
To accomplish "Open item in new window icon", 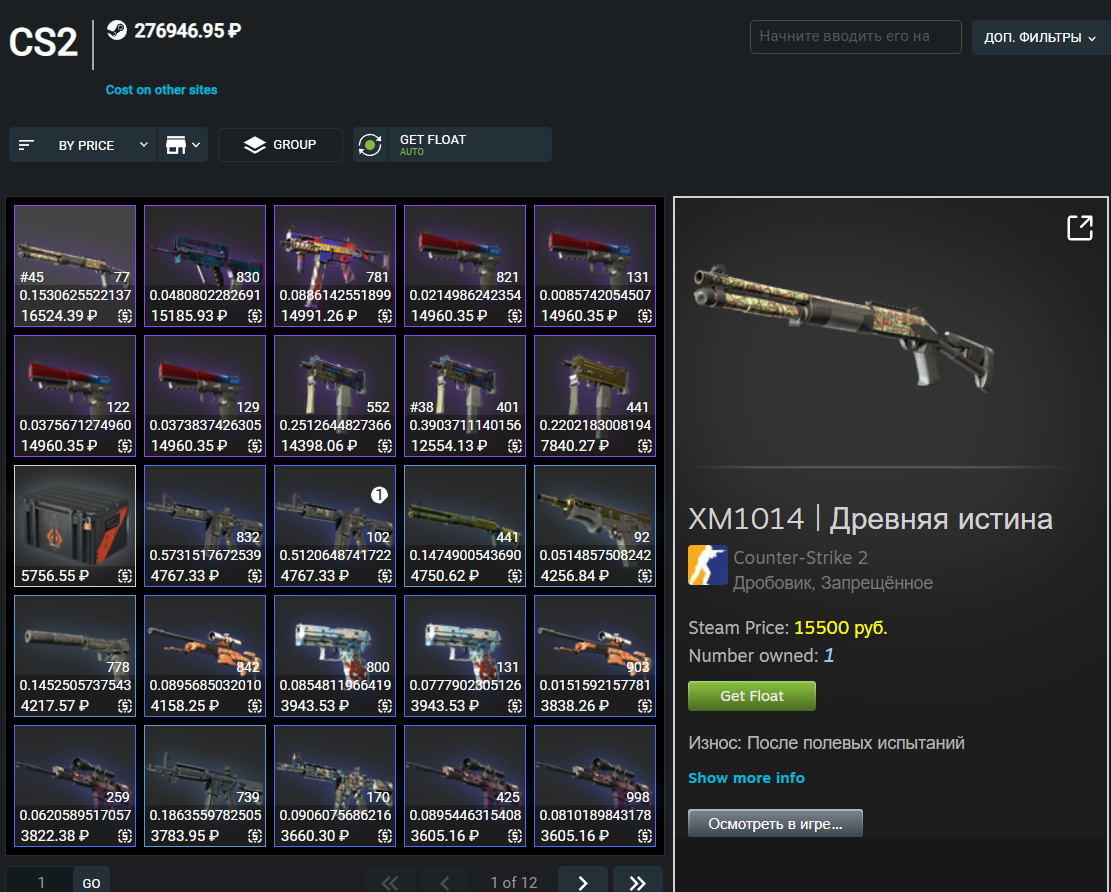I will click(1080, 228).
